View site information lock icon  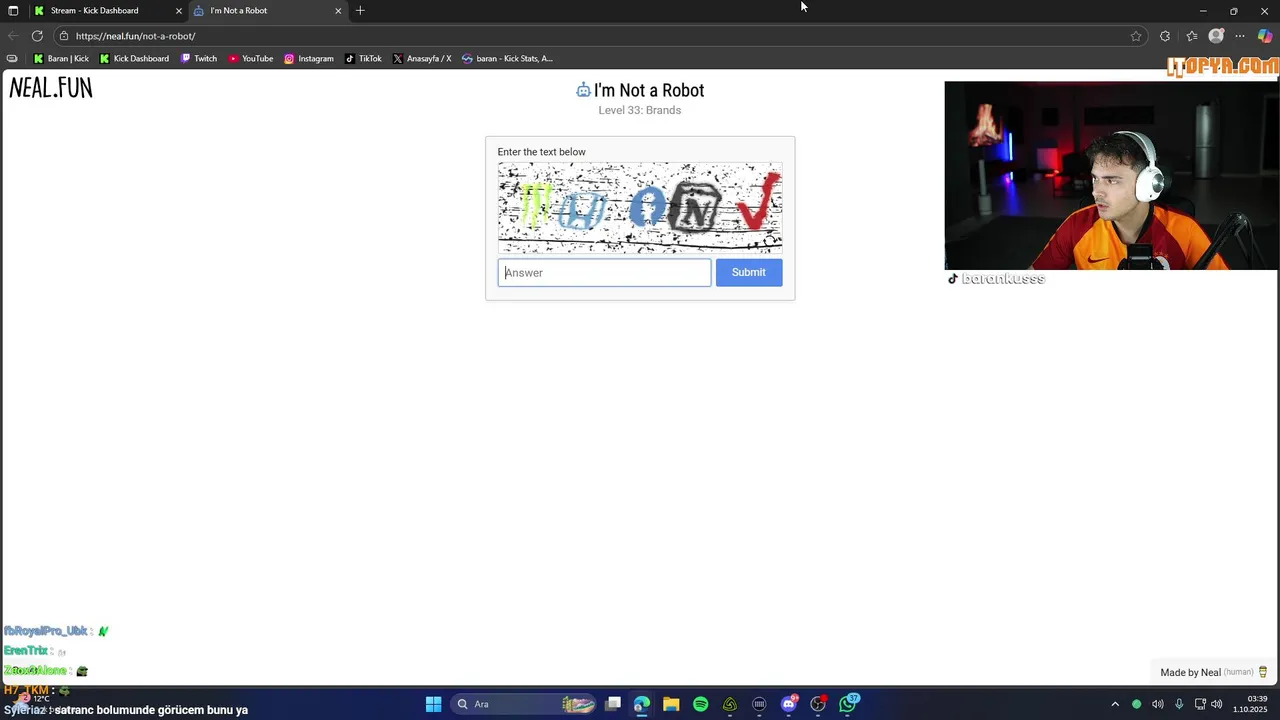[64, 36]
